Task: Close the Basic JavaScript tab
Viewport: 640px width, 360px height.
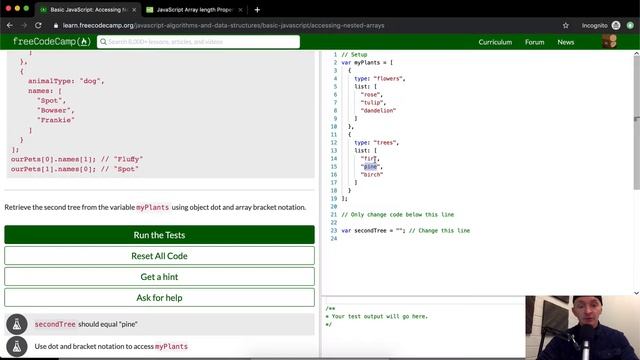Action: coord(134,10)
